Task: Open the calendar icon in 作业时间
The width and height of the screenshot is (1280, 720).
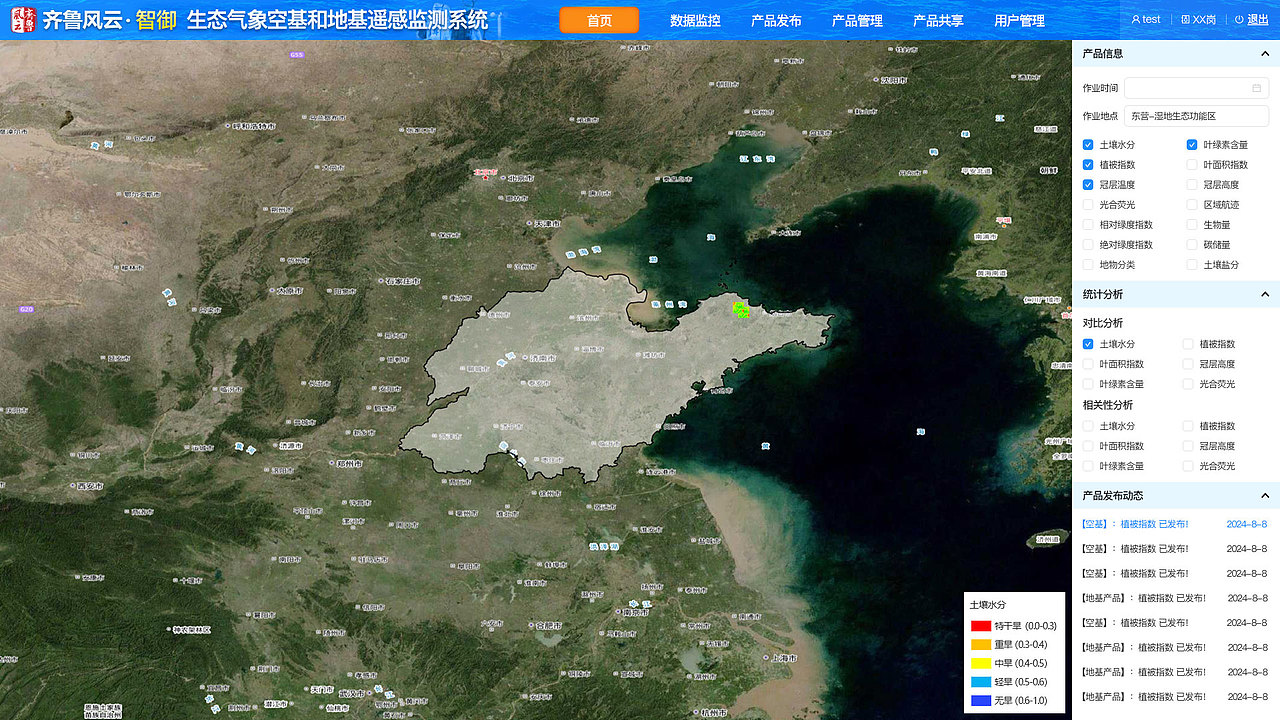Action: coord(1256,88)
